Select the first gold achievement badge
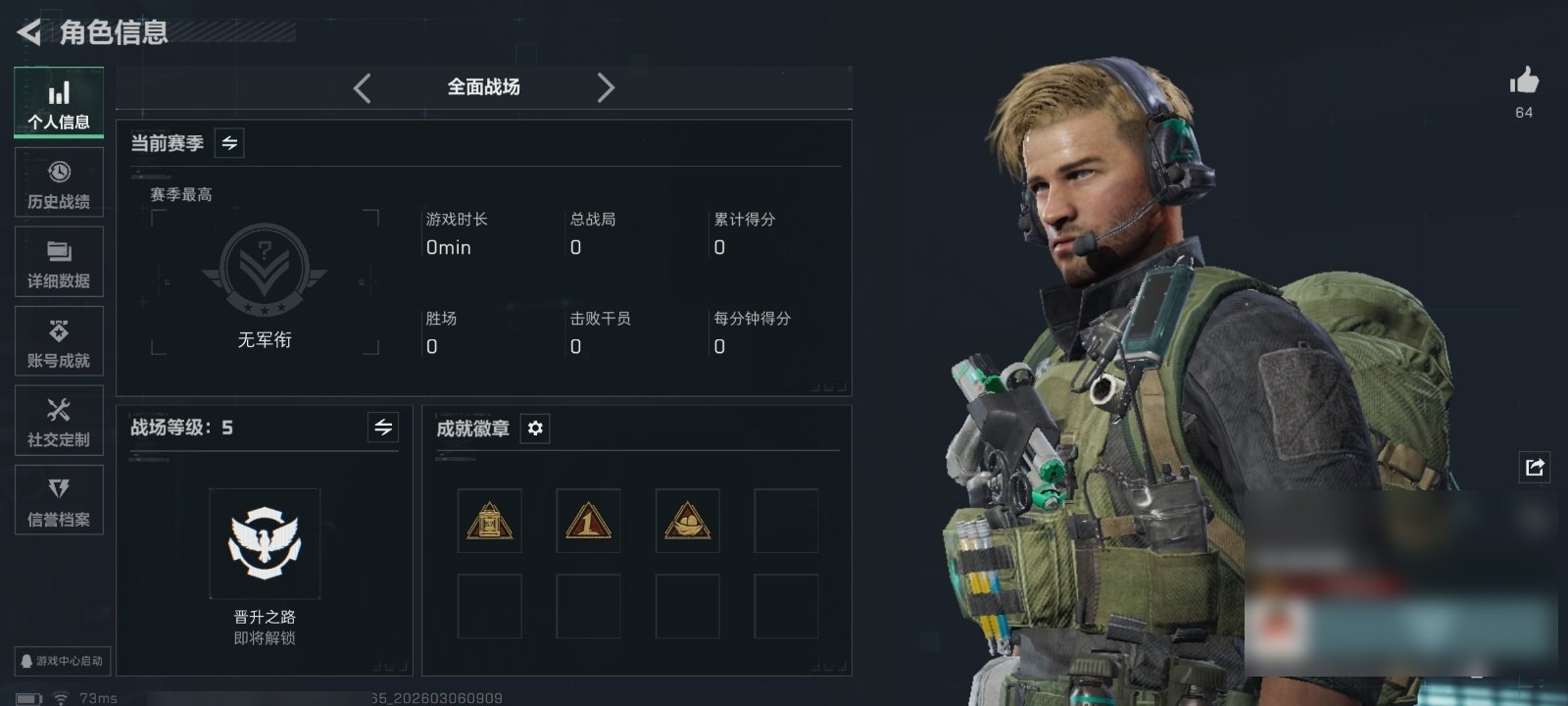 [490, 521]
